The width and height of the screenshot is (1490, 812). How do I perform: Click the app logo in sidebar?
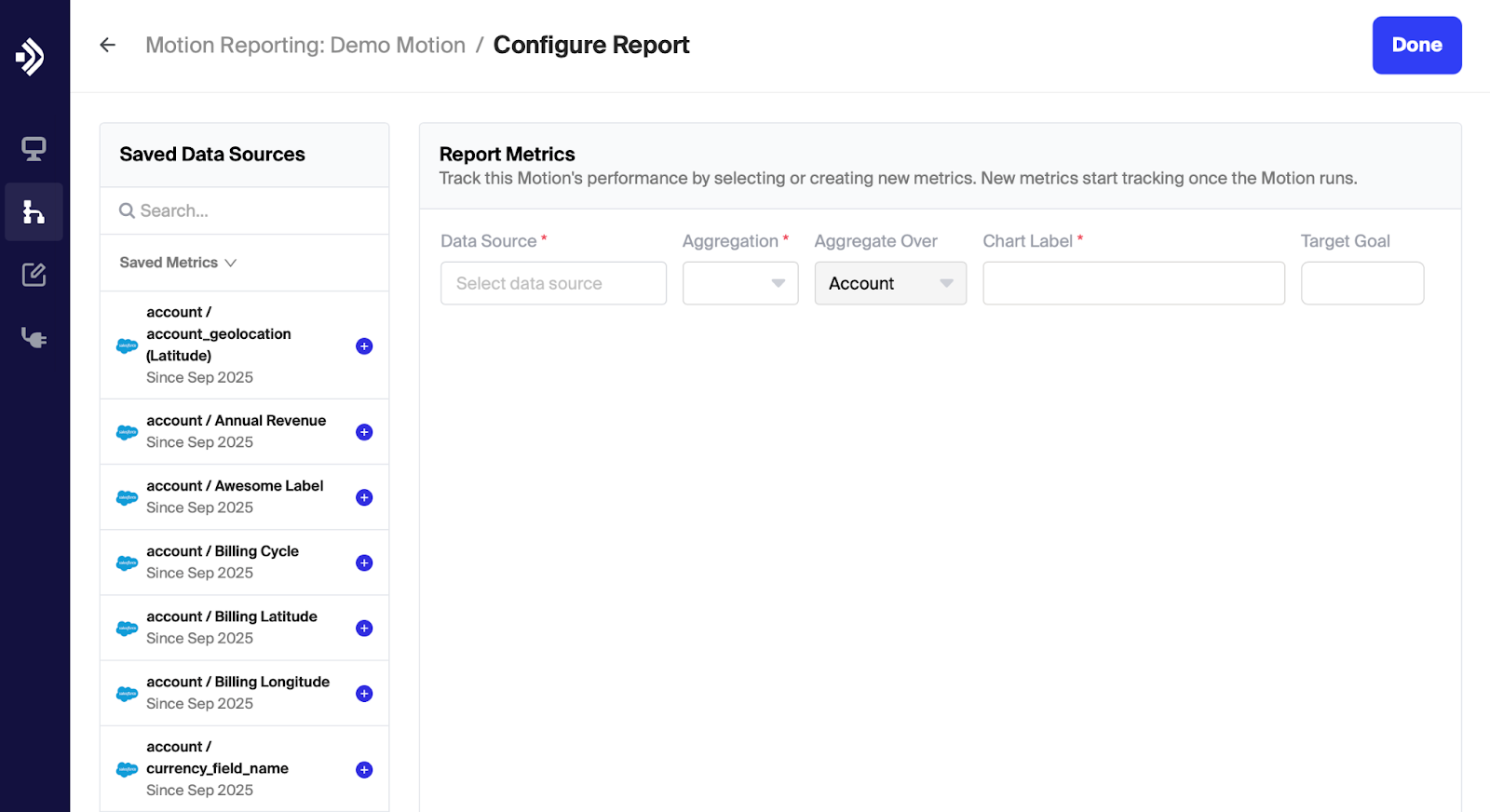coord(31,57)
